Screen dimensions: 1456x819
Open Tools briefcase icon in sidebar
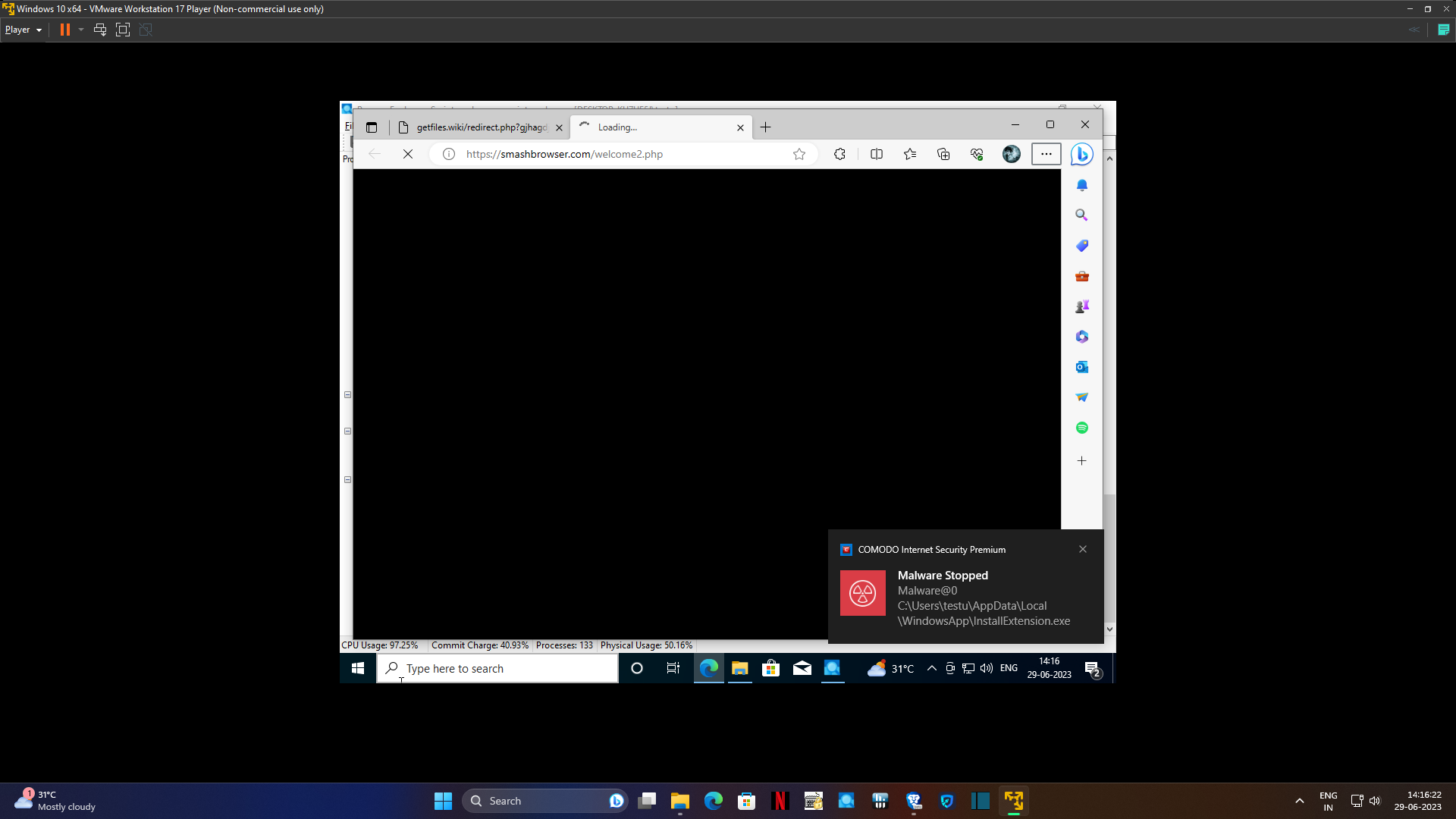[x=1082, y=276]
